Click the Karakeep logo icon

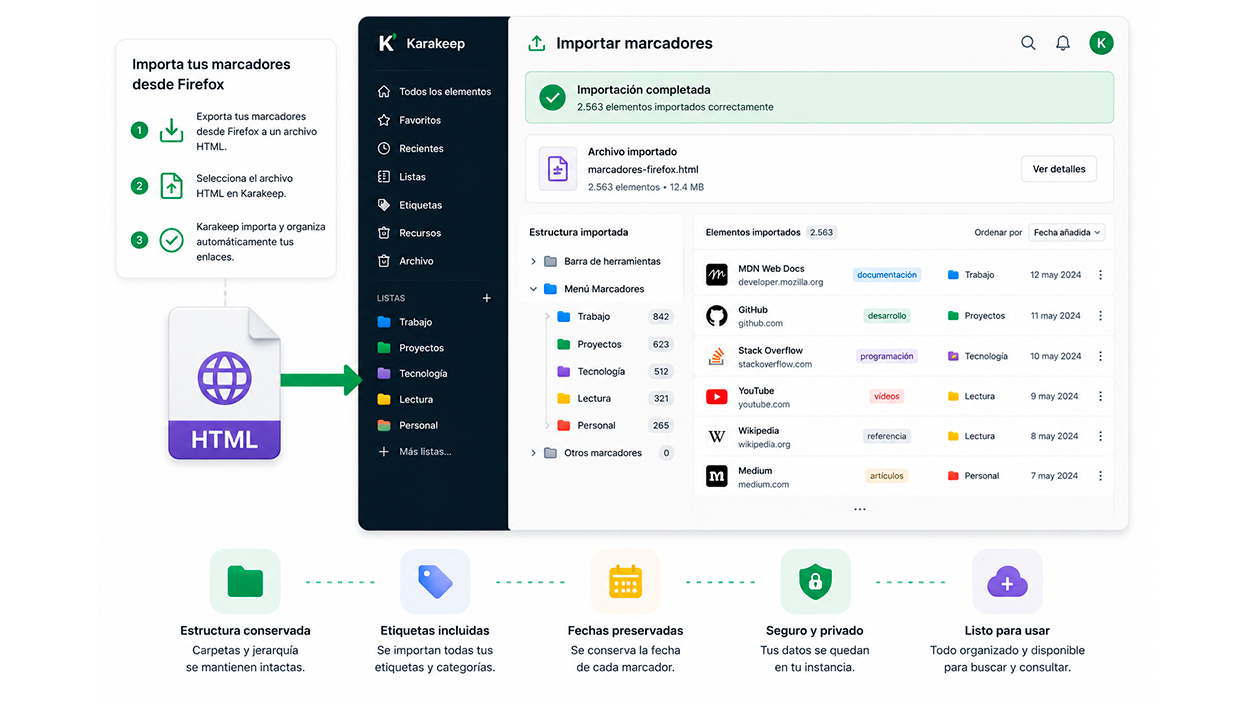(387, 43)
